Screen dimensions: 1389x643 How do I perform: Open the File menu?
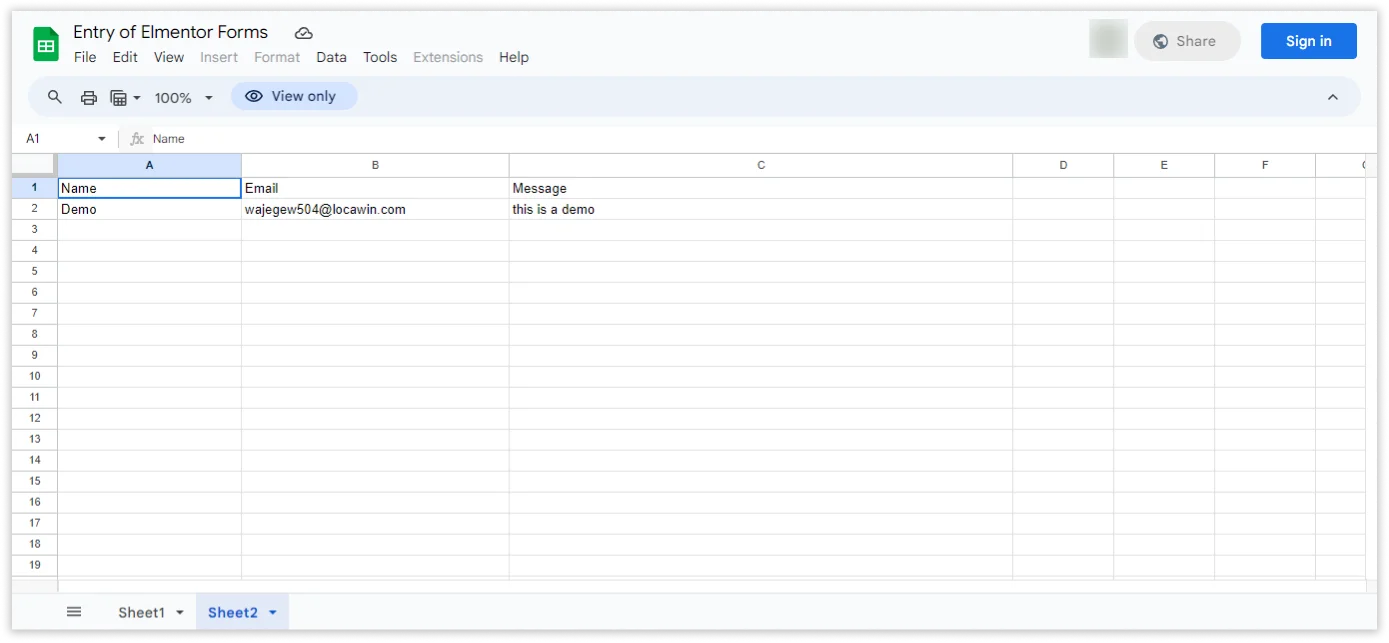[85, 57]
